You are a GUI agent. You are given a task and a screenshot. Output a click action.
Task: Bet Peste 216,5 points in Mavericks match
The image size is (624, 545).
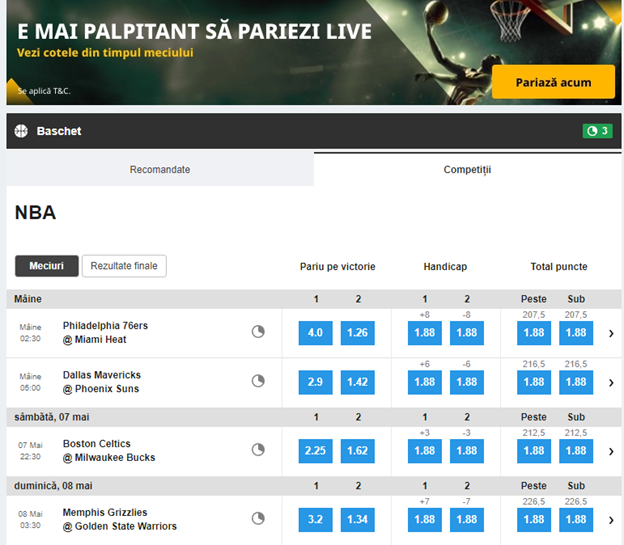[534, 382]
